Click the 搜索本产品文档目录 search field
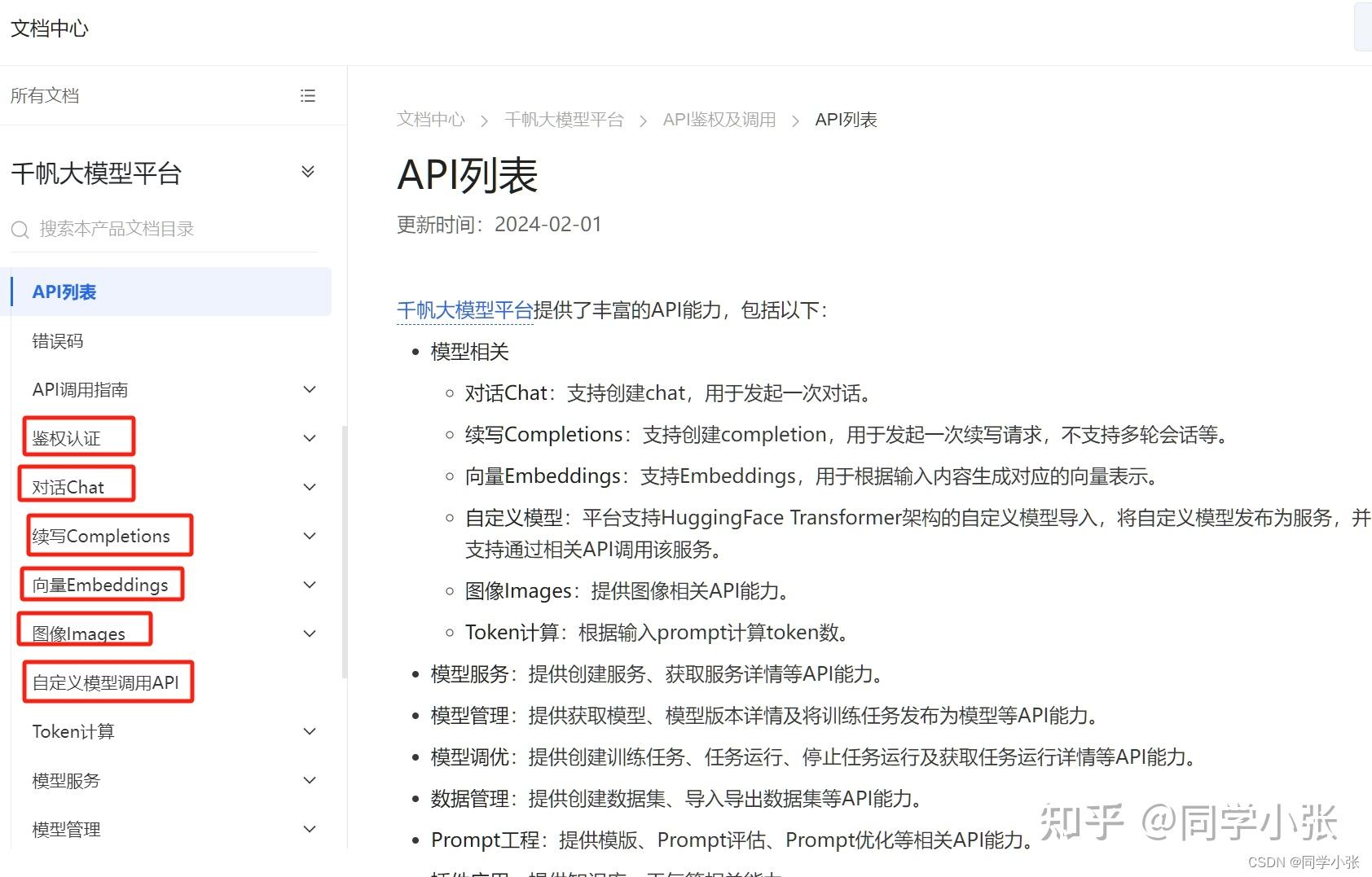1372x877 pixels. point(114,229)
